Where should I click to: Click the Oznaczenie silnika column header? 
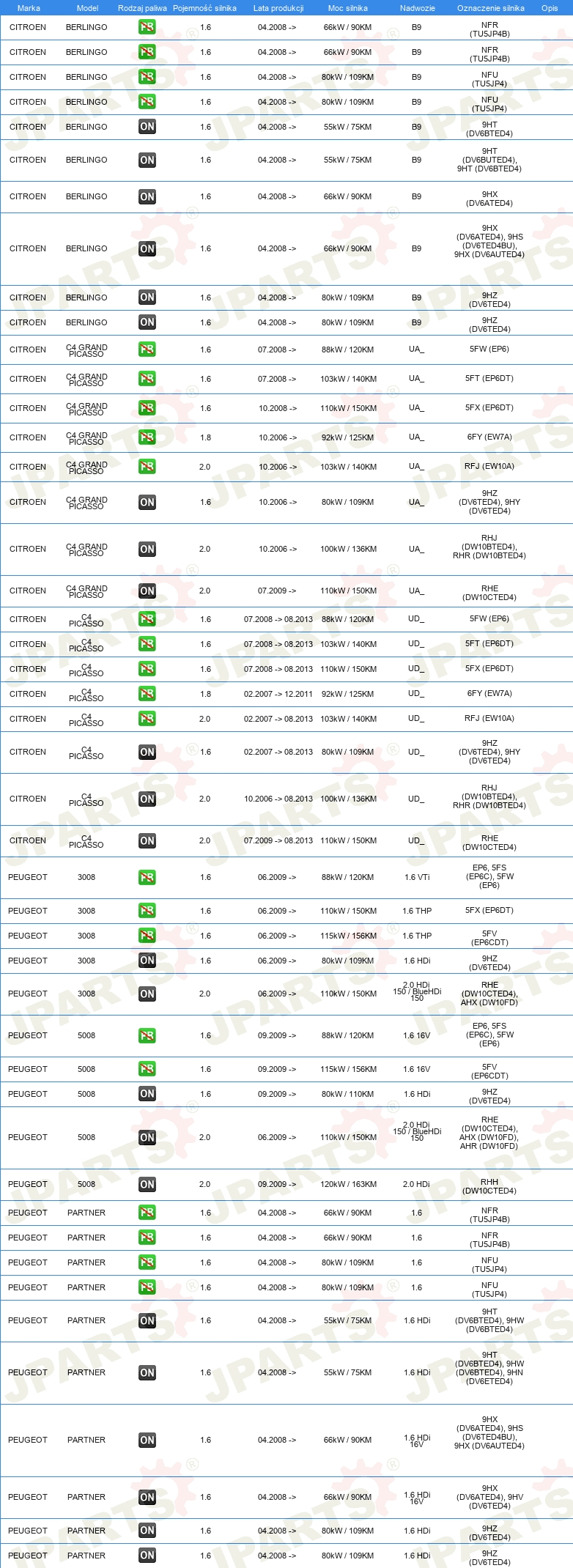pos(491,8)
